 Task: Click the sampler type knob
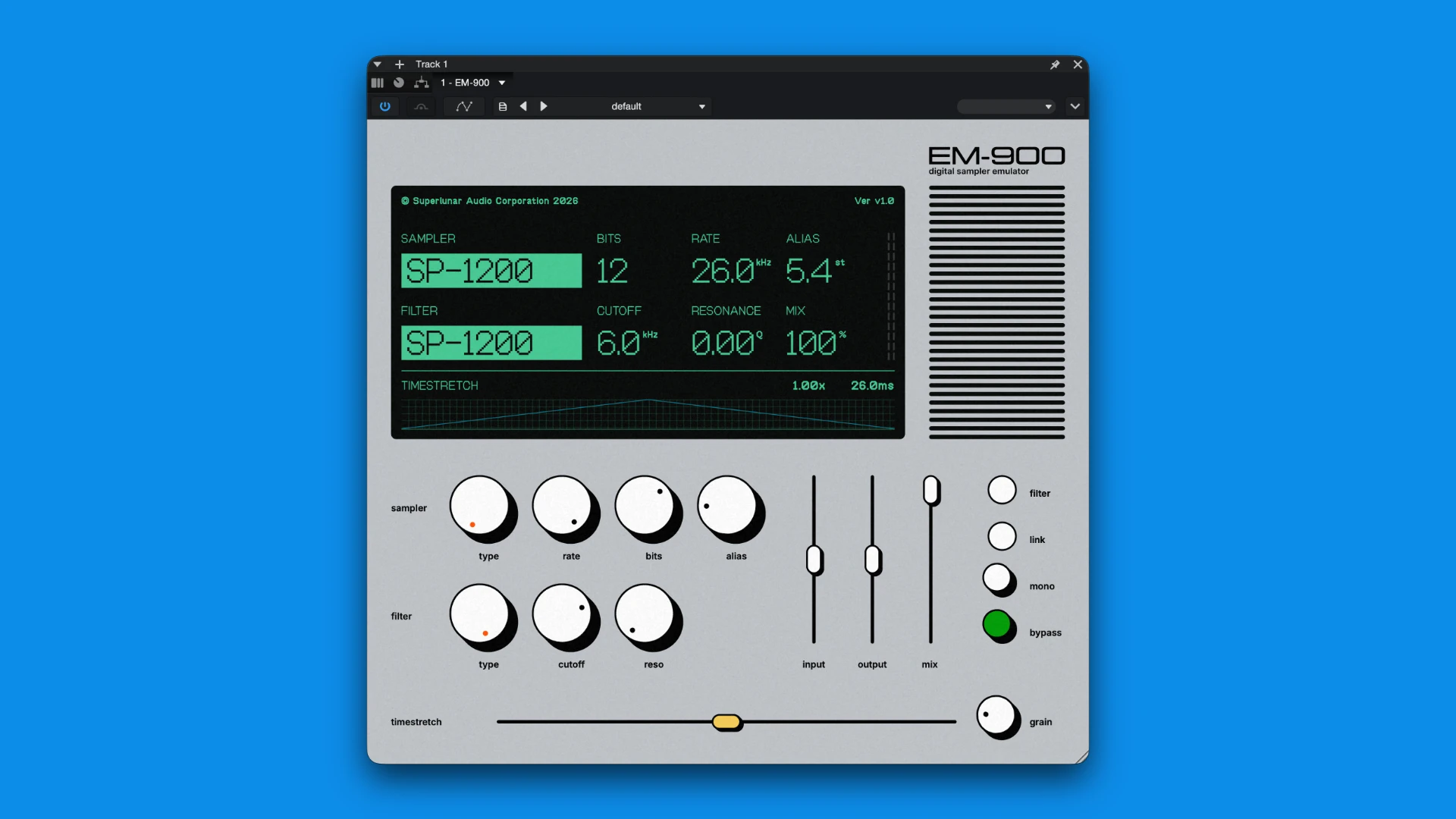(x=480, y=506)
